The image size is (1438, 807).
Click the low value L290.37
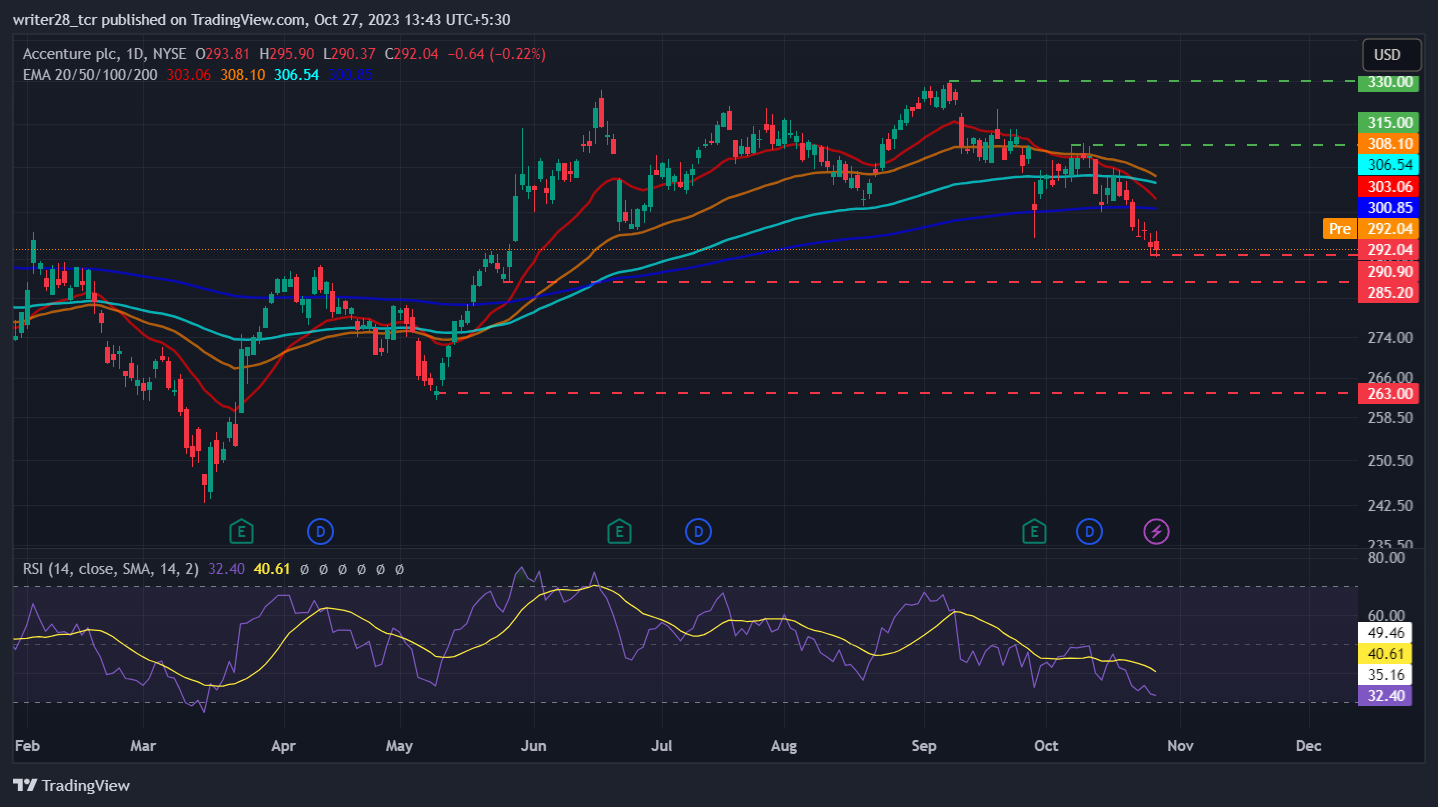(351, 54)
